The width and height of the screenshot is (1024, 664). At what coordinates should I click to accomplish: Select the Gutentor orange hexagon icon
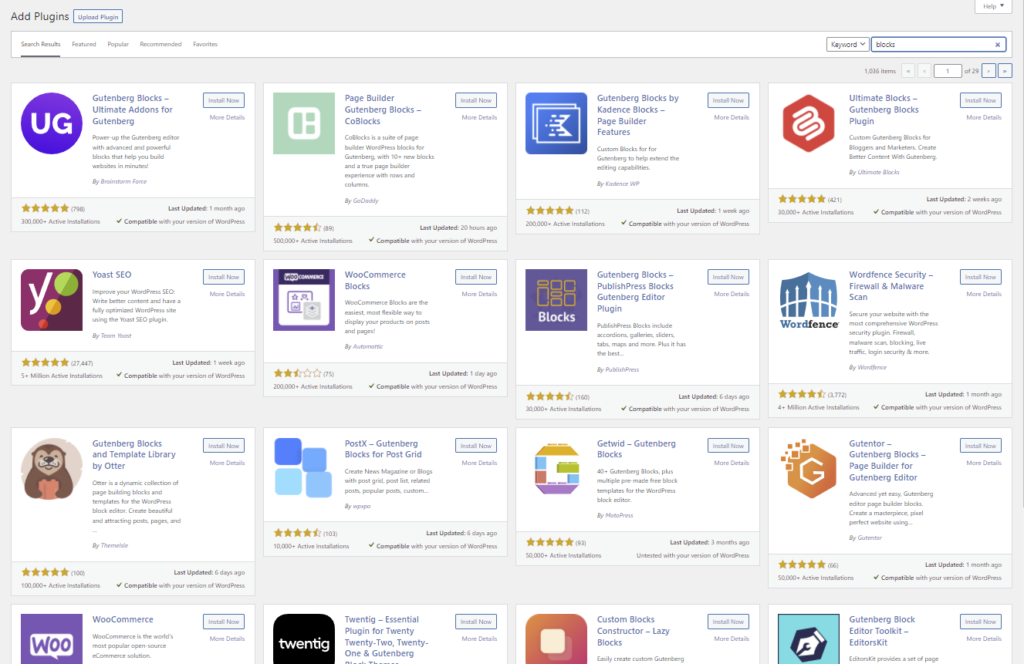point(808,469)
